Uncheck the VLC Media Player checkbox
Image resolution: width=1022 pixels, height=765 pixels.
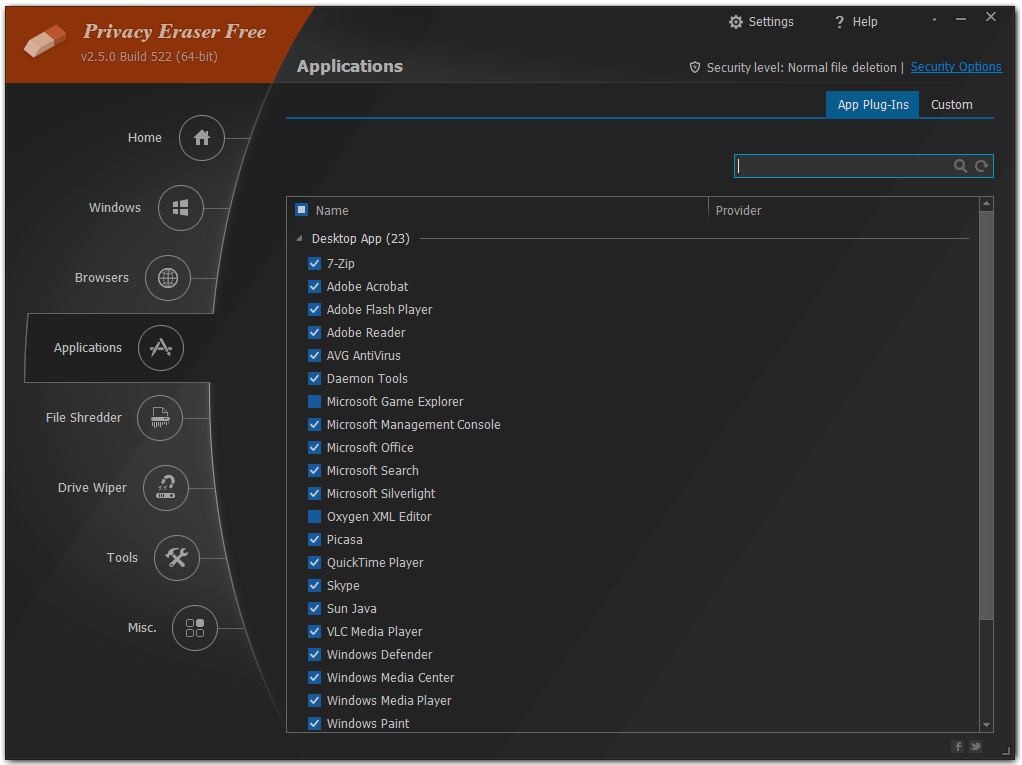[x=314, y=631]
